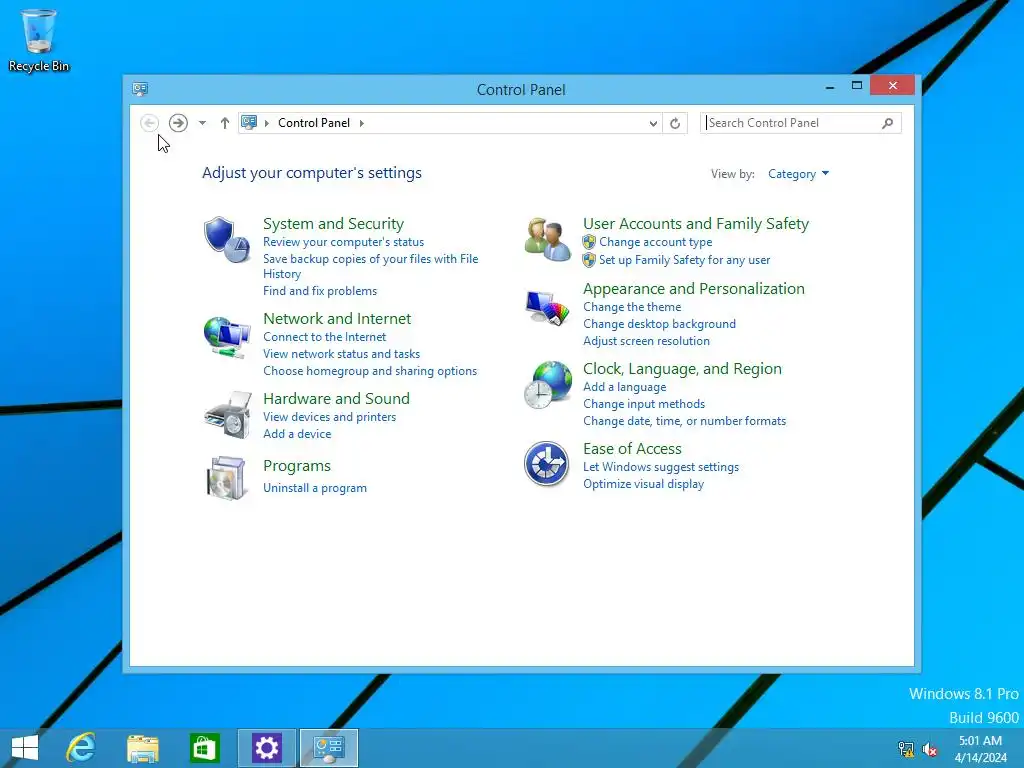Open the Programs category heading
The height and width of the screenshot is (768, 1024).
[x=296, y=466]
